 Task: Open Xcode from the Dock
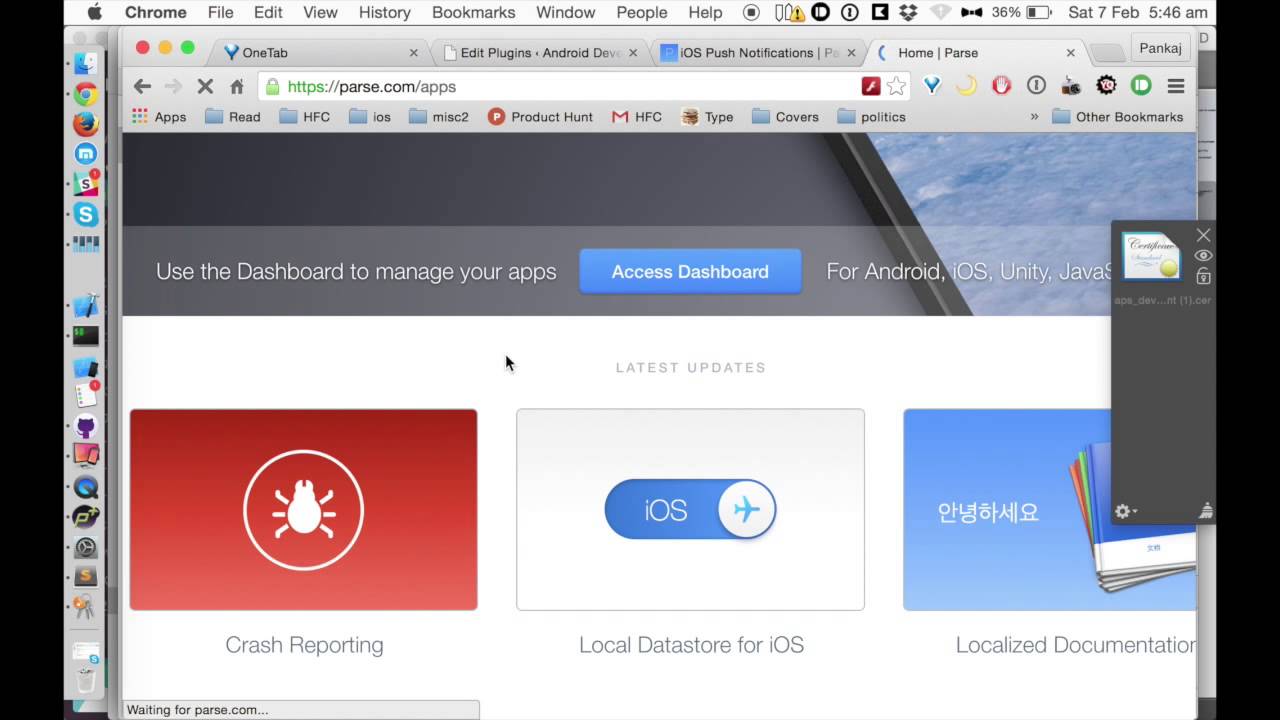[x=86, y=306]
